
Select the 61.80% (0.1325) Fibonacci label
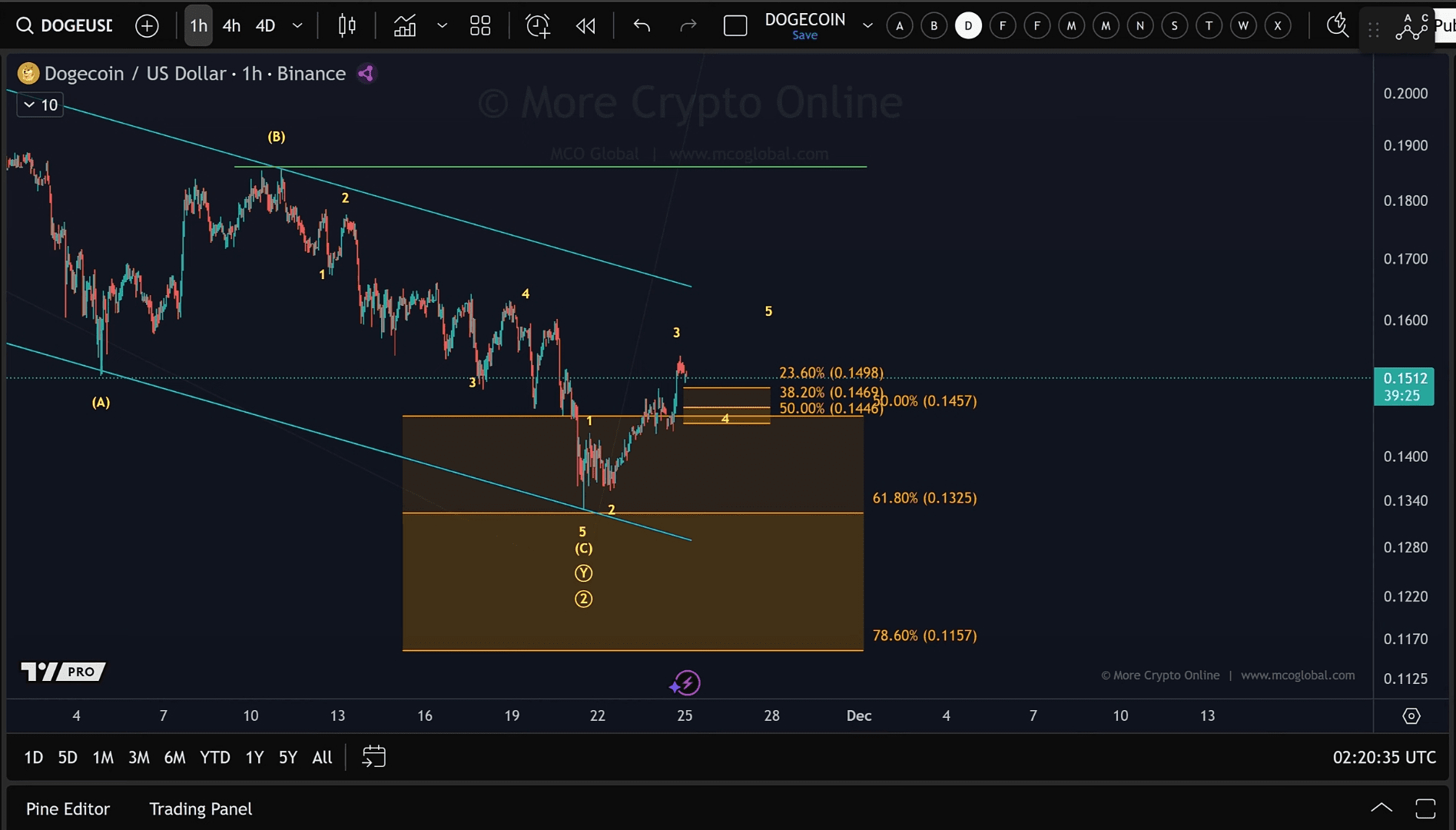click(x=924, y=498)
